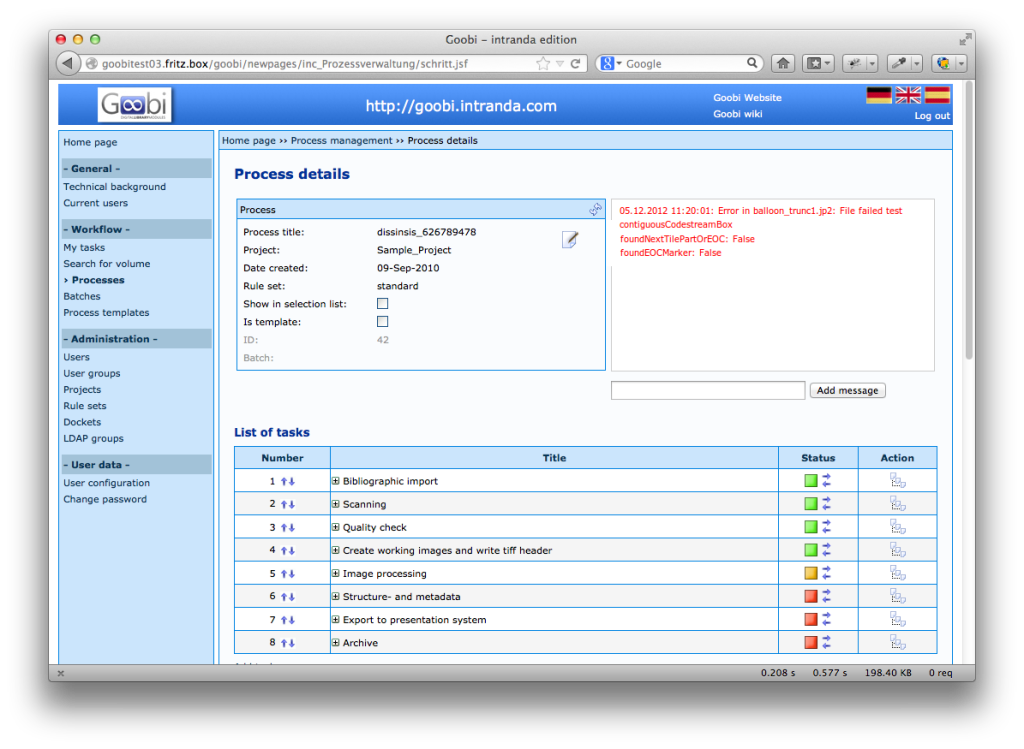
Task: Select the Spanish flag language icon
Action: coord(937,95)
